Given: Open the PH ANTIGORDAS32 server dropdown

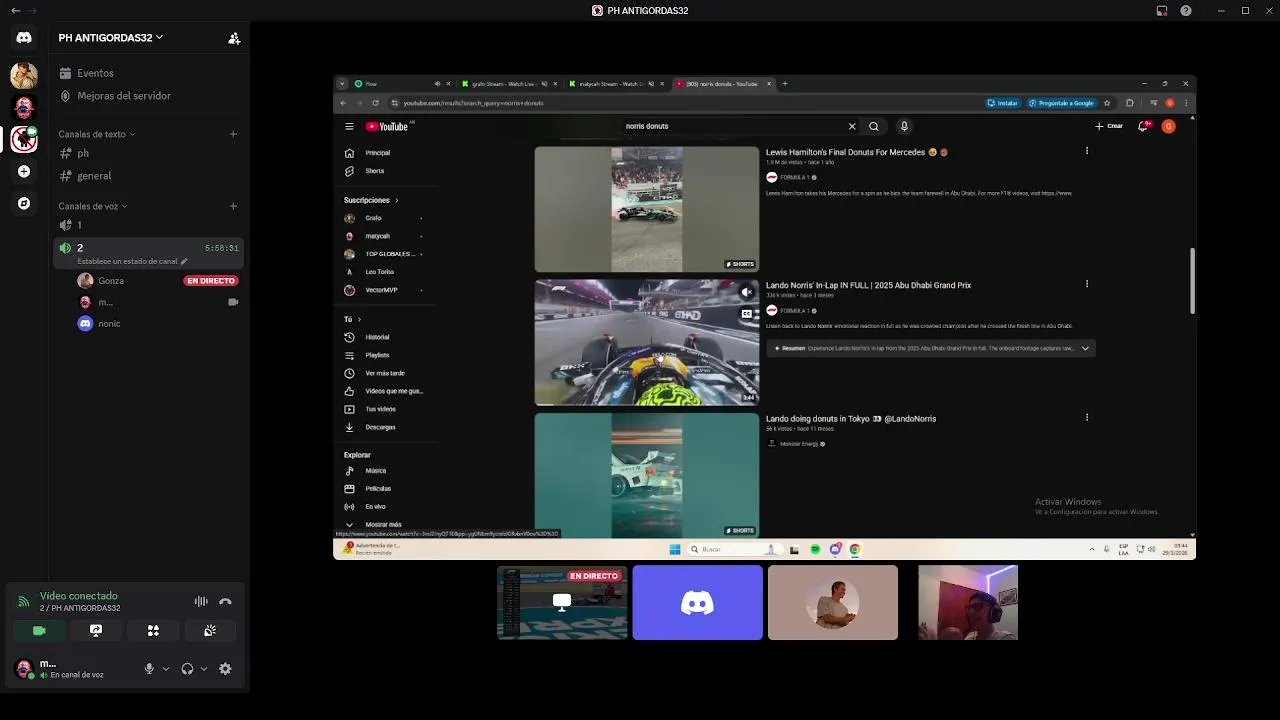Looking at the screenshot, I should (110, 38).
